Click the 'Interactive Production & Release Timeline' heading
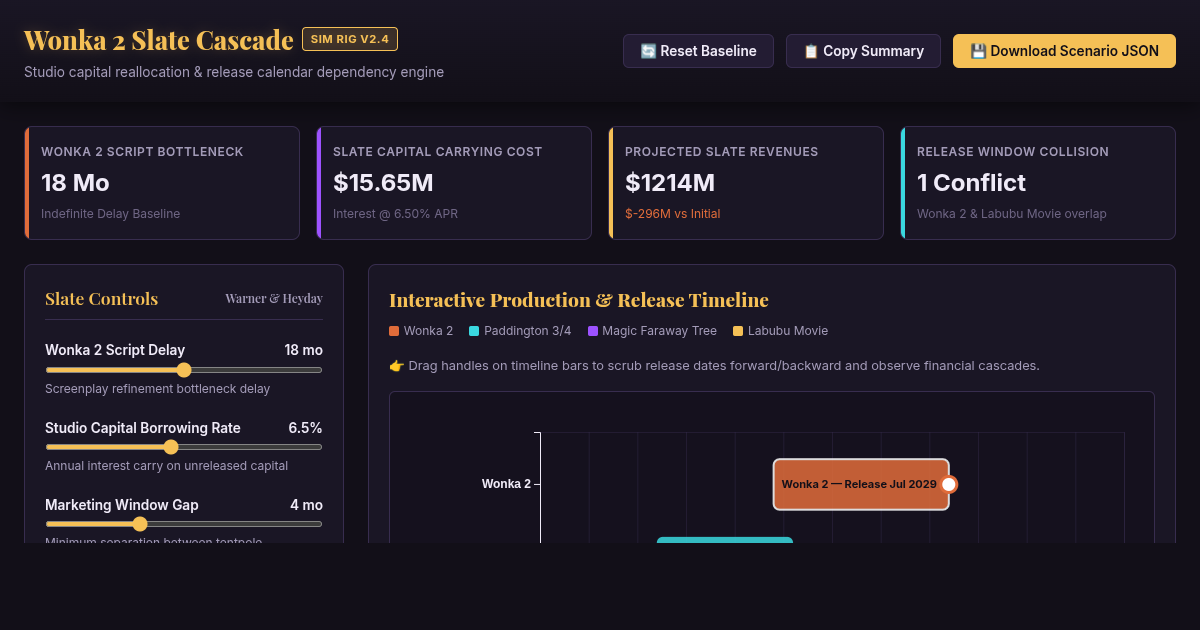The image size is (1200, 630). click(579, 300)
